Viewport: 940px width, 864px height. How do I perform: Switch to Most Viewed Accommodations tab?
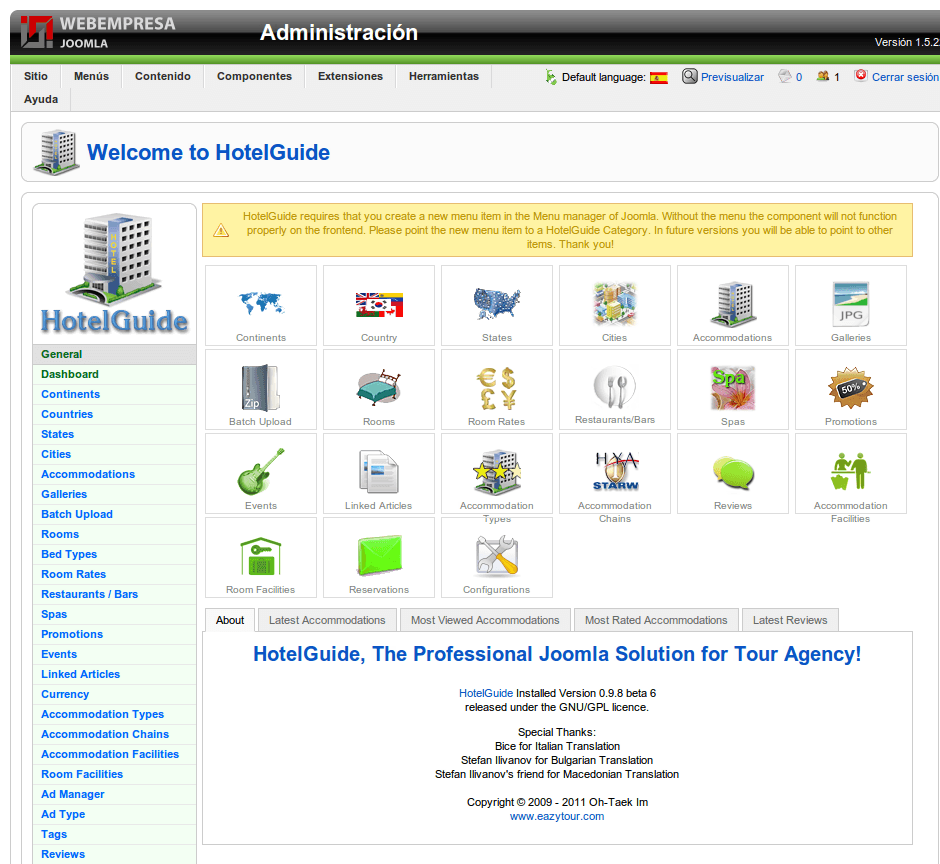(485, 620)
